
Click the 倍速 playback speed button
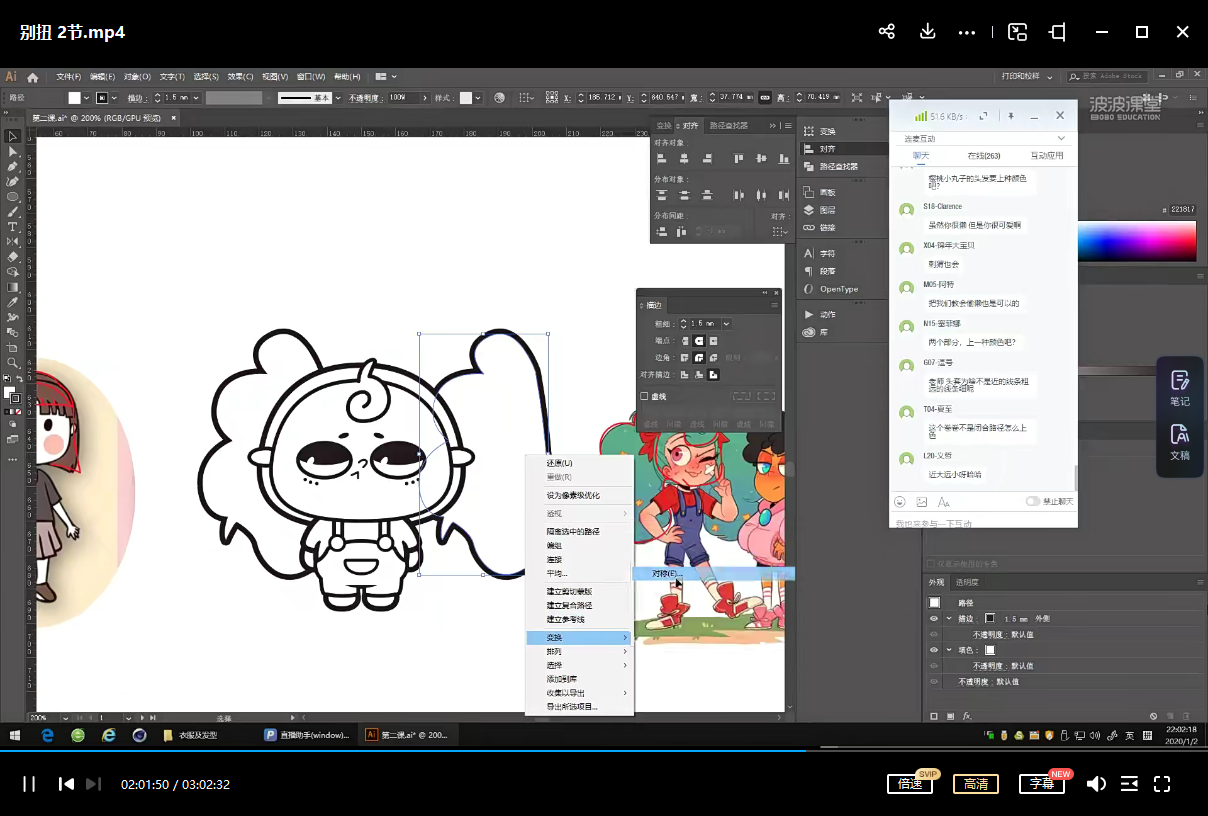(x=910, y=784)
